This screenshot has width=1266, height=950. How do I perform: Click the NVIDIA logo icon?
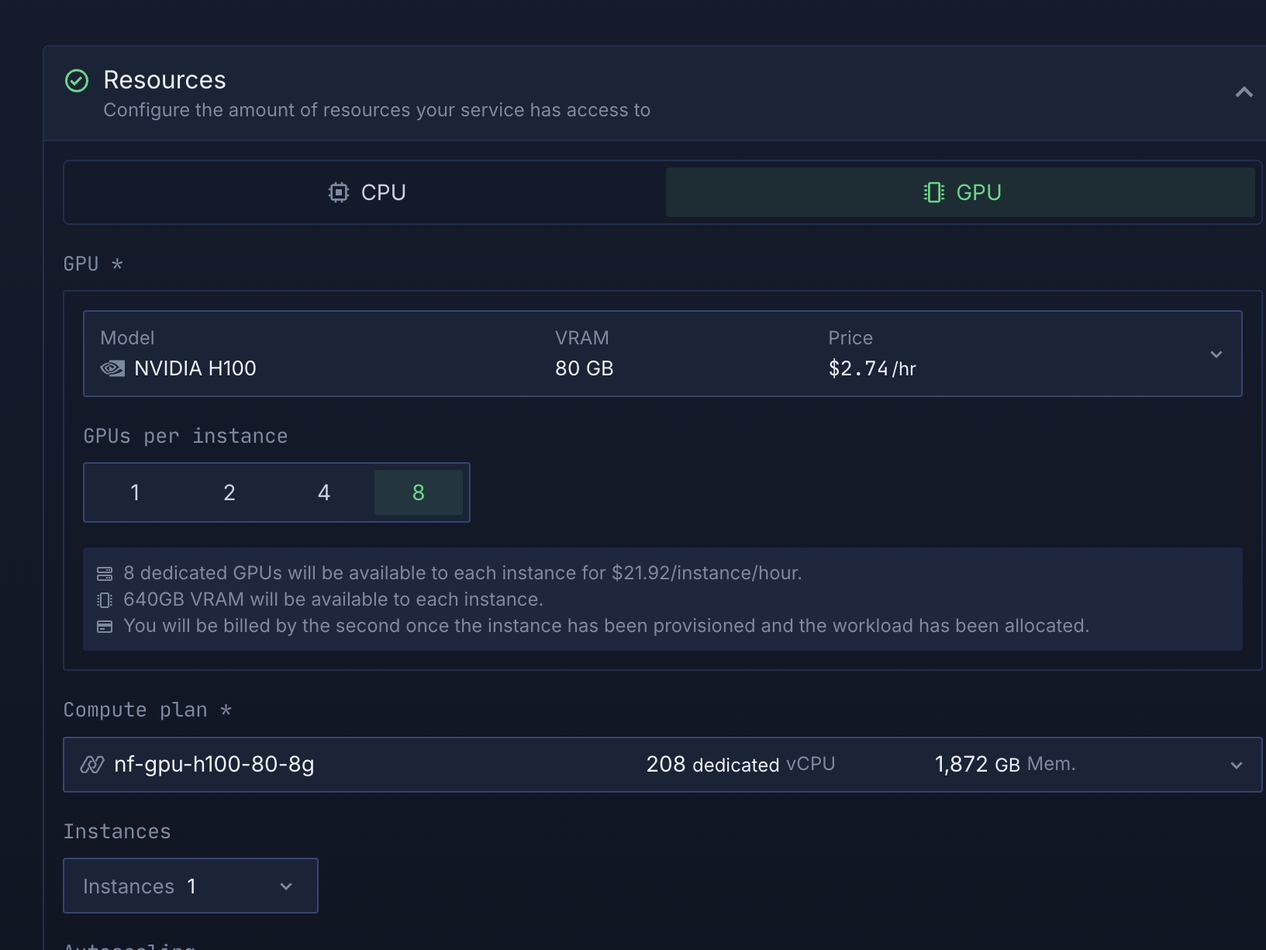tap(113, 368)
